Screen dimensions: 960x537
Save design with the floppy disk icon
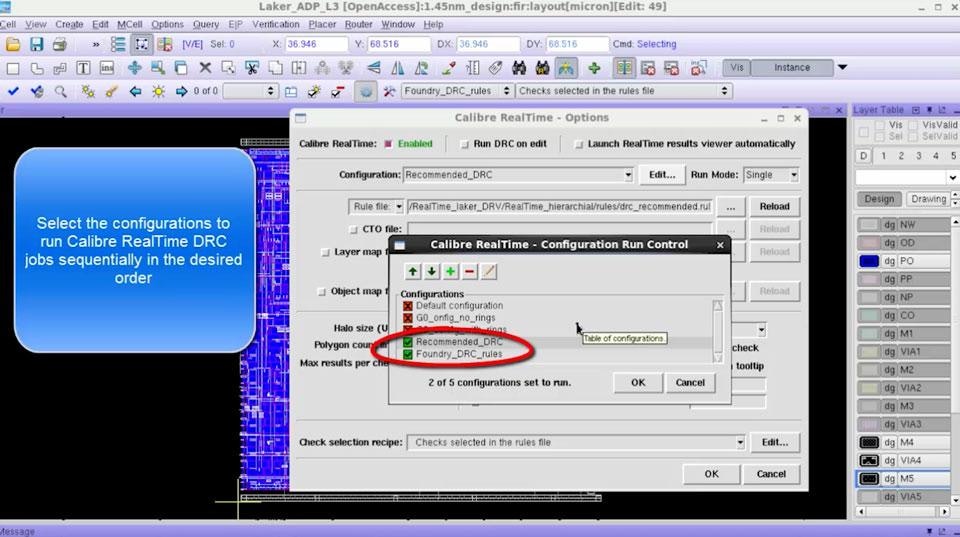pos(36,44)
